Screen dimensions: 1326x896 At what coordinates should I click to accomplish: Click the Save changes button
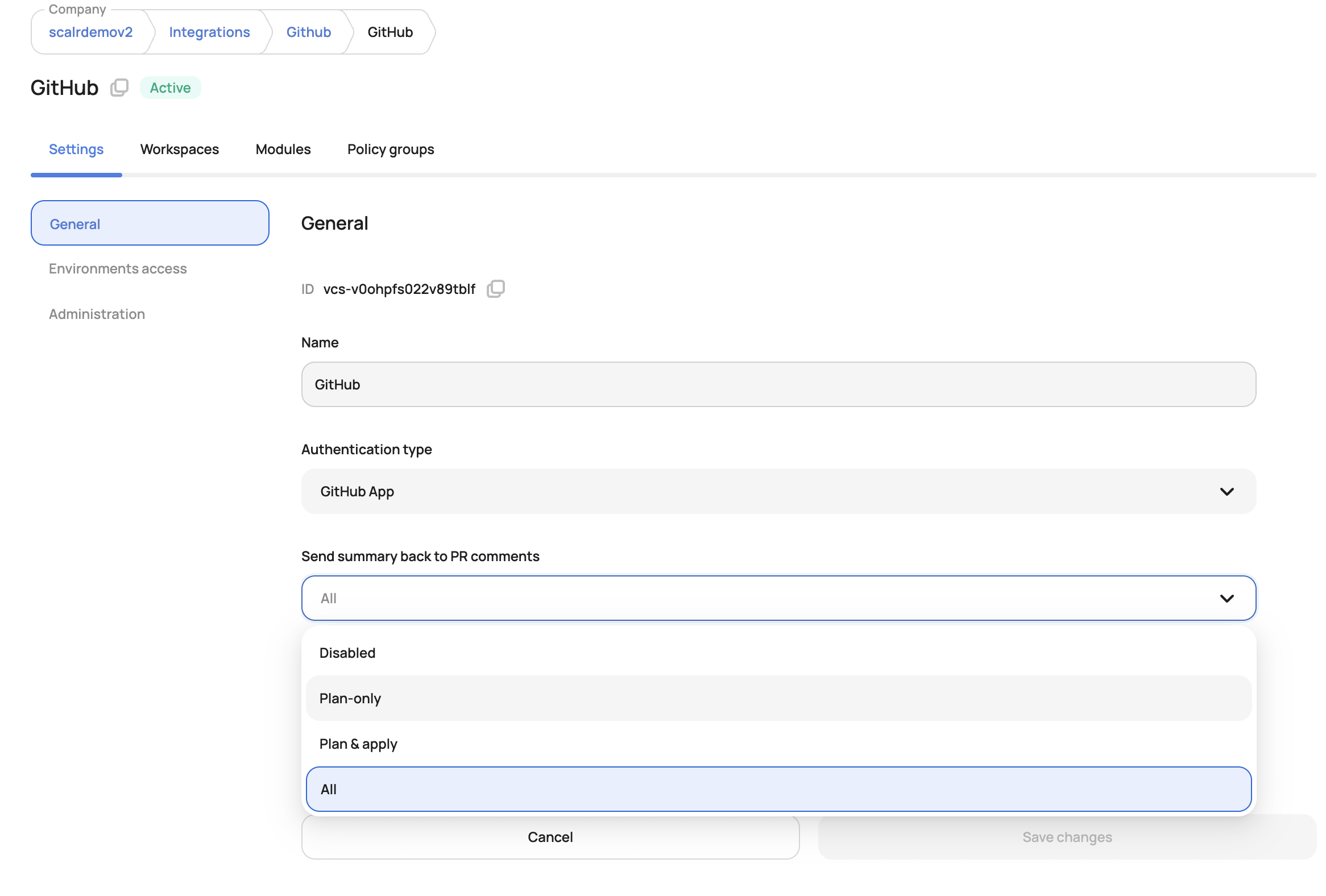pos(1066,837)
